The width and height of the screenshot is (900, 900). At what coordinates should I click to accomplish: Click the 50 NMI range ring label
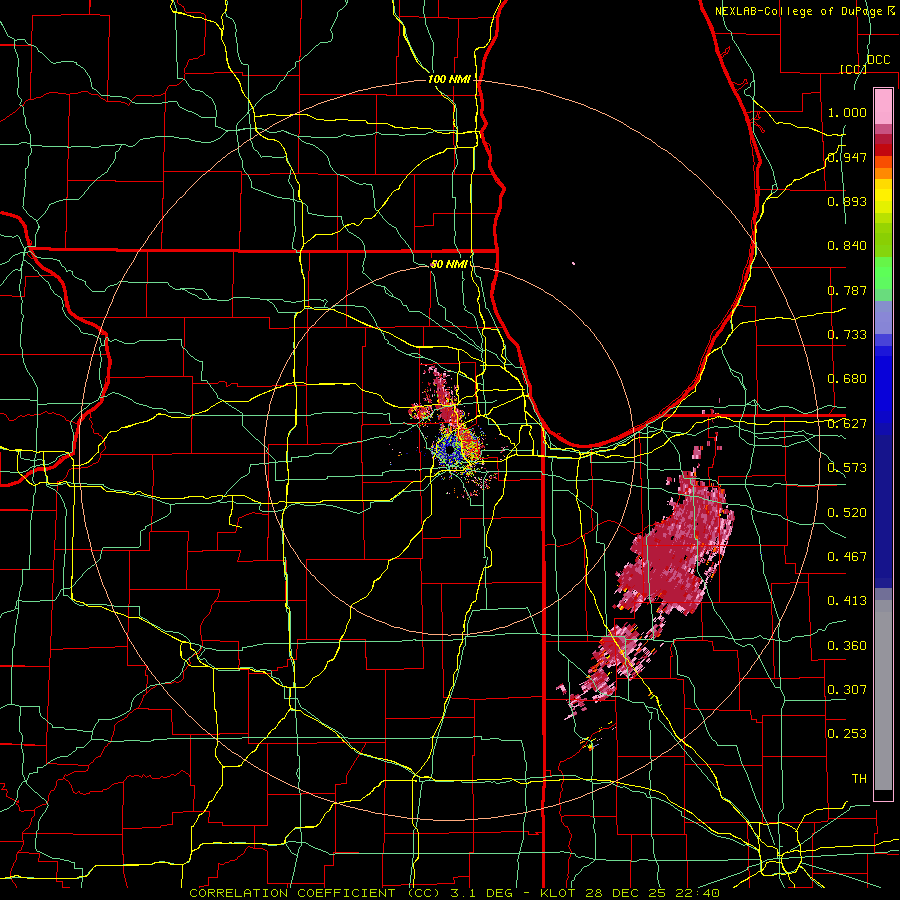click(449, 264)
